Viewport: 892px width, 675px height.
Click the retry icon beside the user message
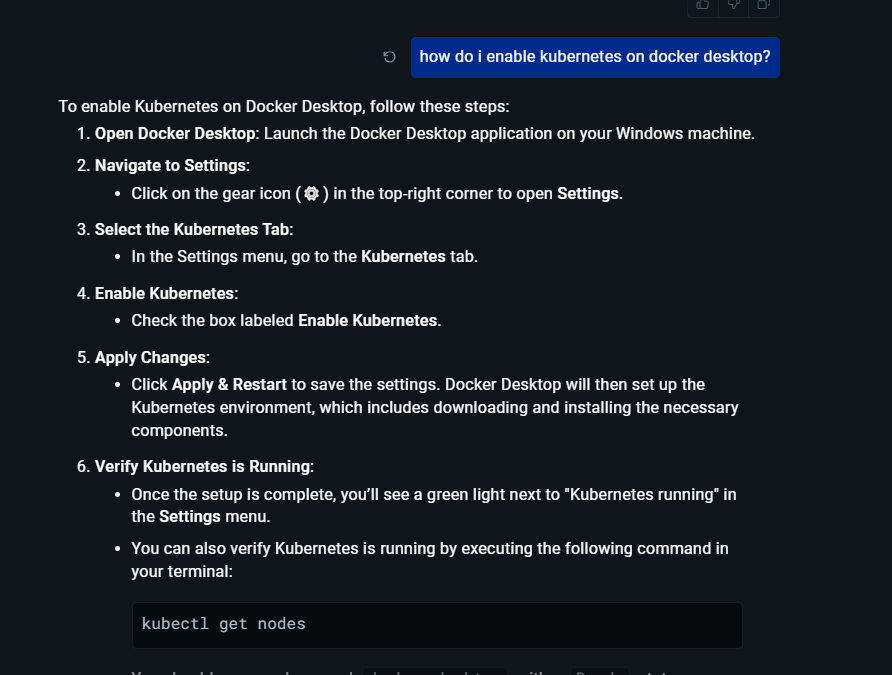(389, 57)
